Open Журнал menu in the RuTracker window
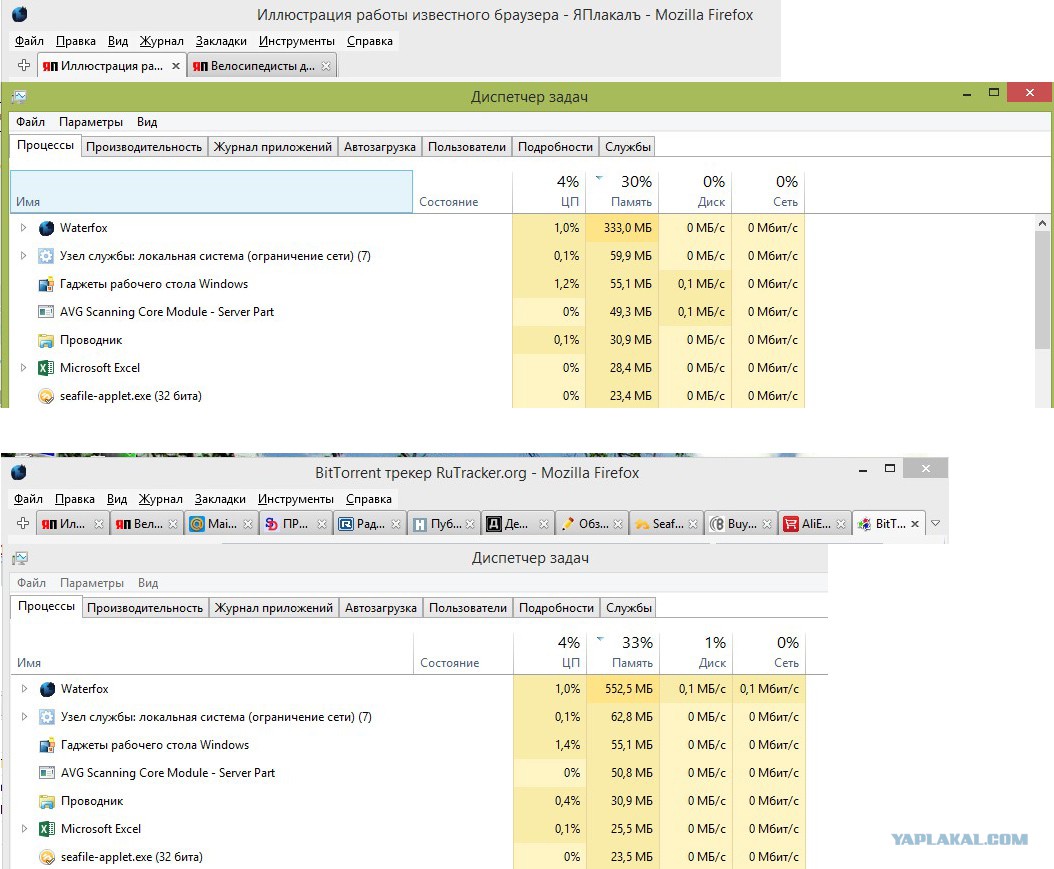1054x869 pixels. [161, 499]
